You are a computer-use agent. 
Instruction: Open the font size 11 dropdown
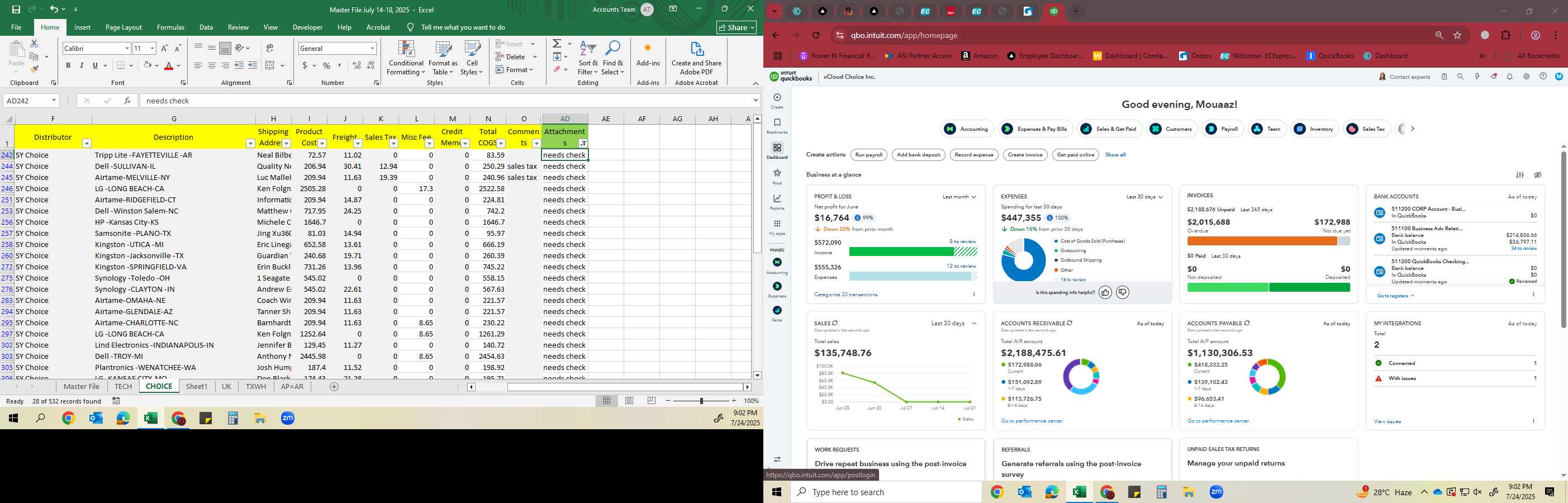click(x=152, y=48)
